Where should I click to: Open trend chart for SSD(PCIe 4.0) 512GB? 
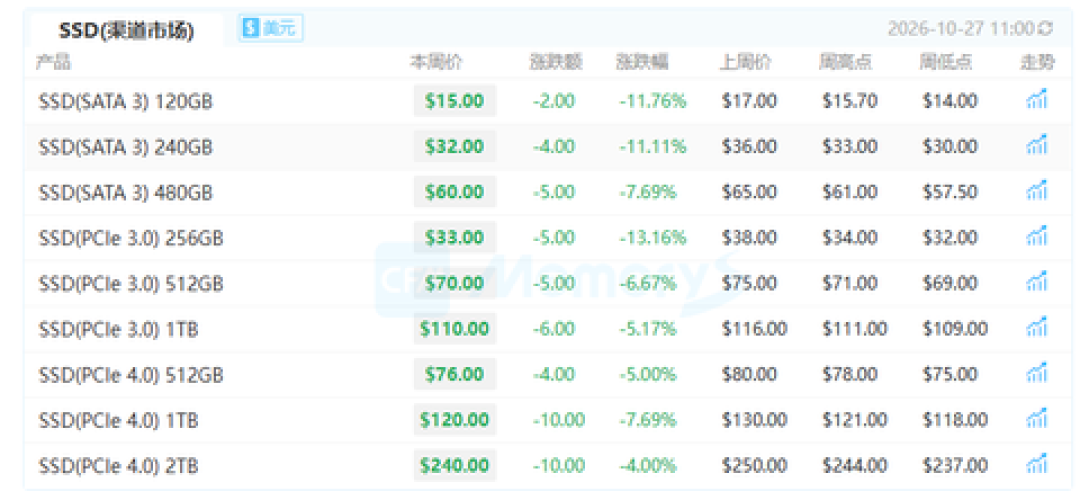[1037, 374]
